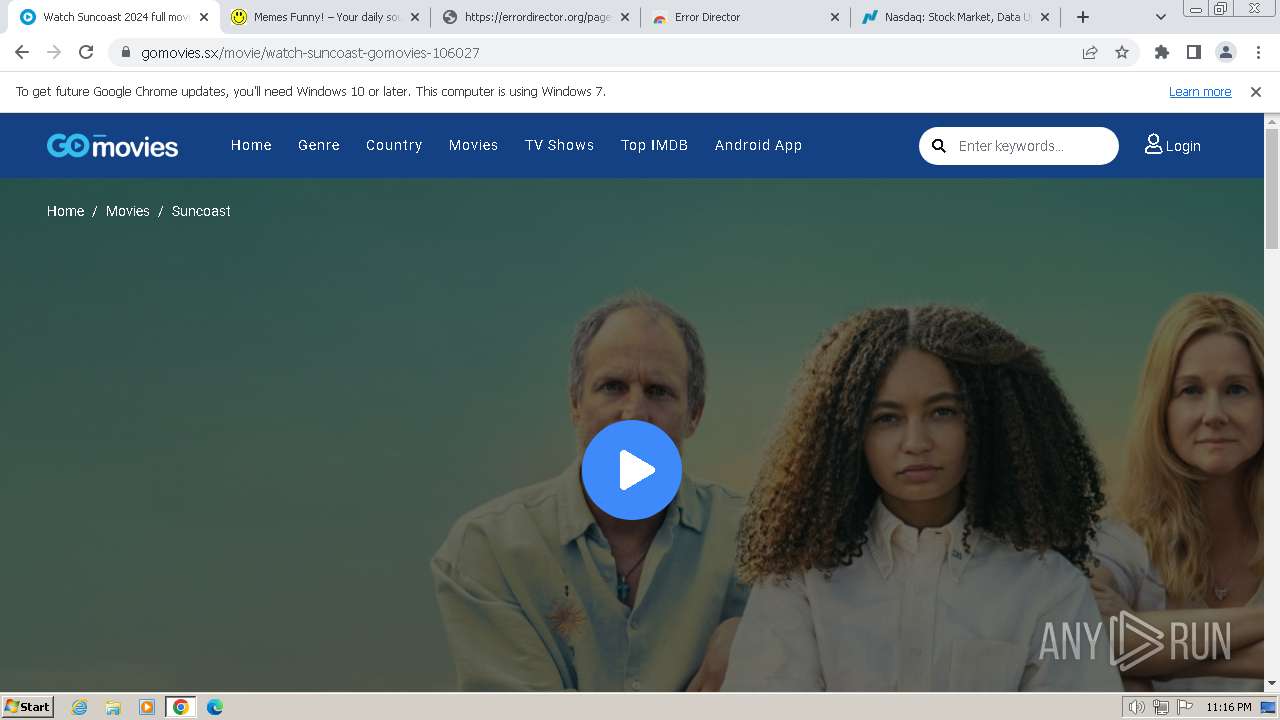Open the Country menu
This screenshot has width=1280, height=720.
coord(394,145)
